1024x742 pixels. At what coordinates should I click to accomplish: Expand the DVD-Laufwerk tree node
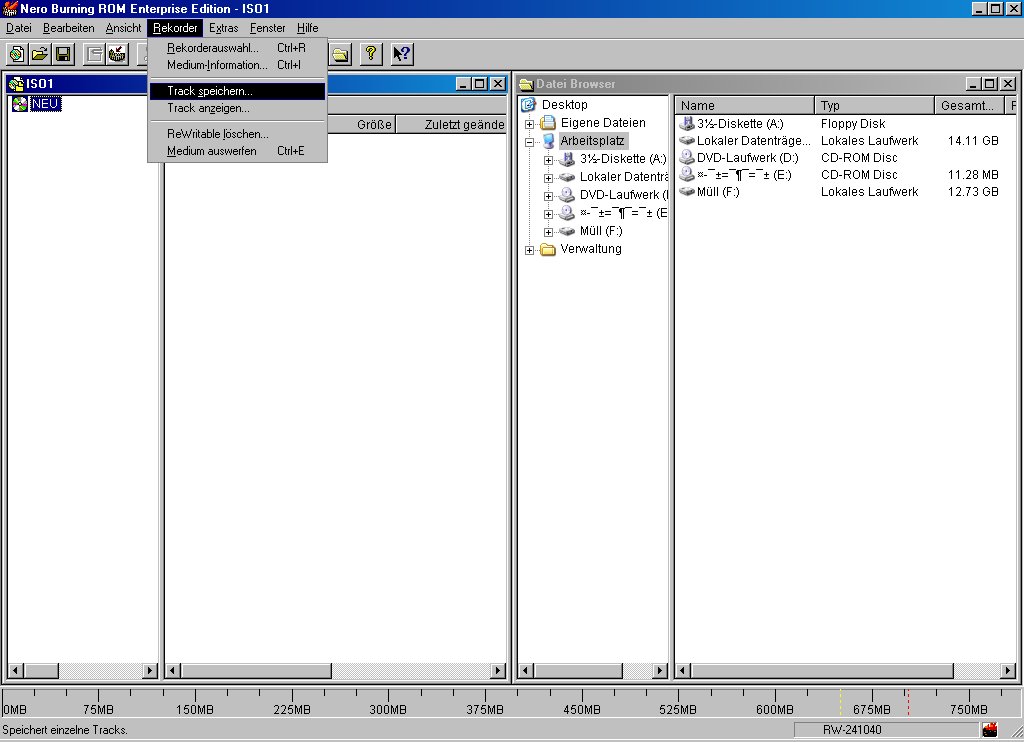[x=549, y=196]
